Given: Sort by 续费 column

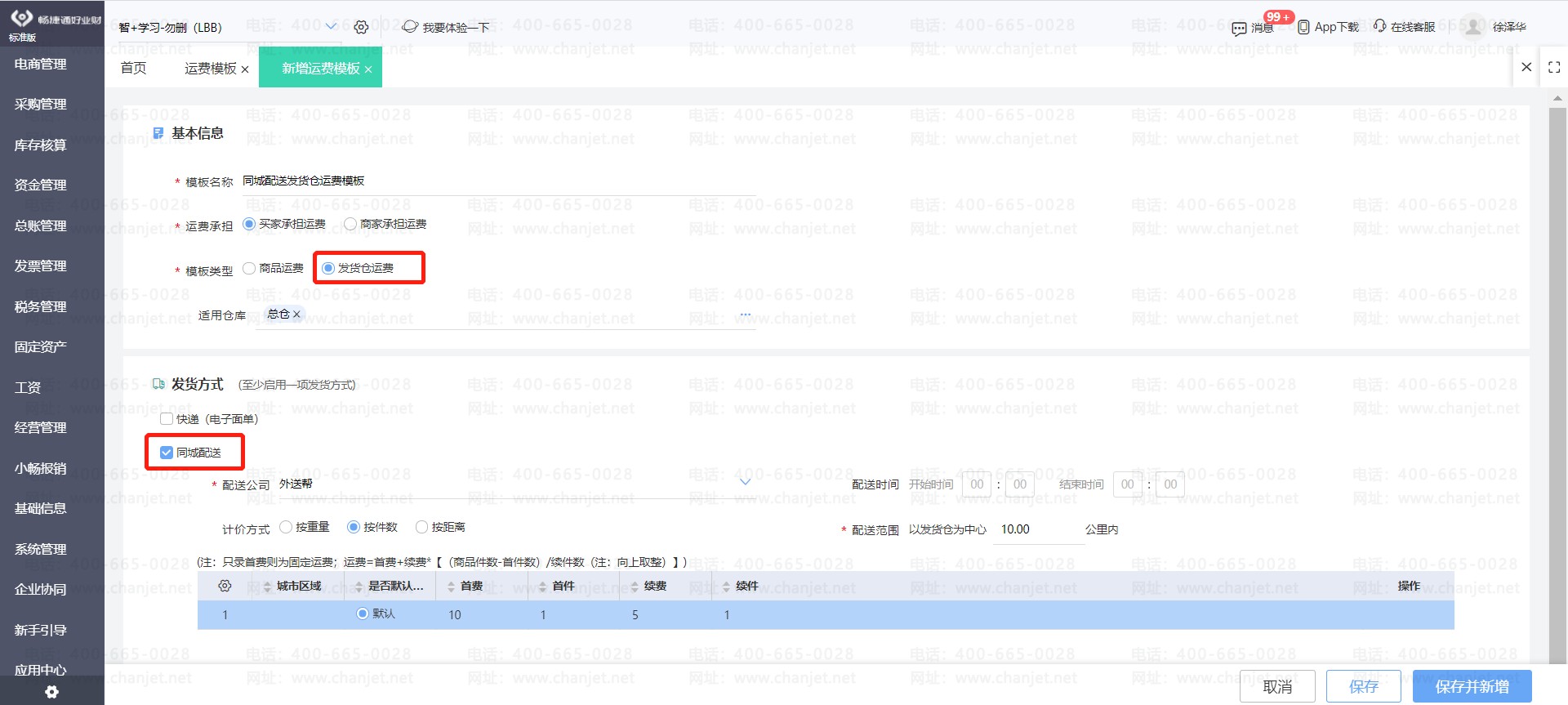Looking at the screenshot, I should (x=635, y=587).
